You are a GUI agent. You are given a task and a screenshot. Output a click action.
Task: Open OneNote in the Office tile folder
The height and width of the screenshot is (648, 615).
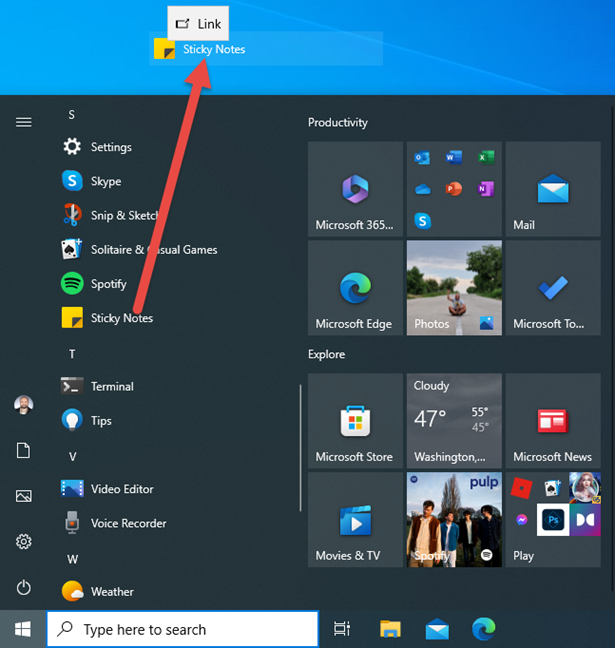486,189
